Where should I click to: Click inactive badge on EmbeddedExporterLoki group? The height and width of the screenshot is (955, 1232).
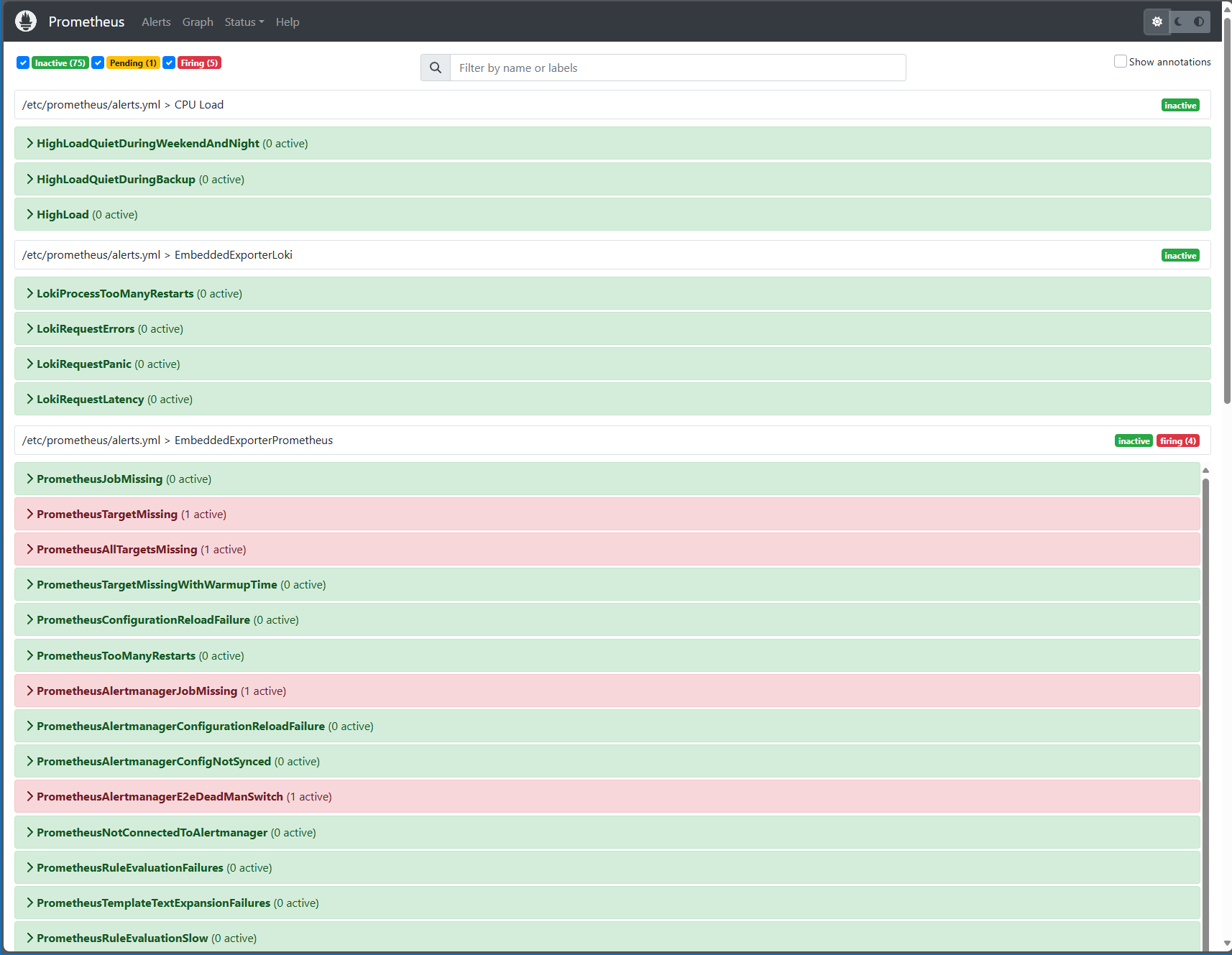pos(1180,256)
